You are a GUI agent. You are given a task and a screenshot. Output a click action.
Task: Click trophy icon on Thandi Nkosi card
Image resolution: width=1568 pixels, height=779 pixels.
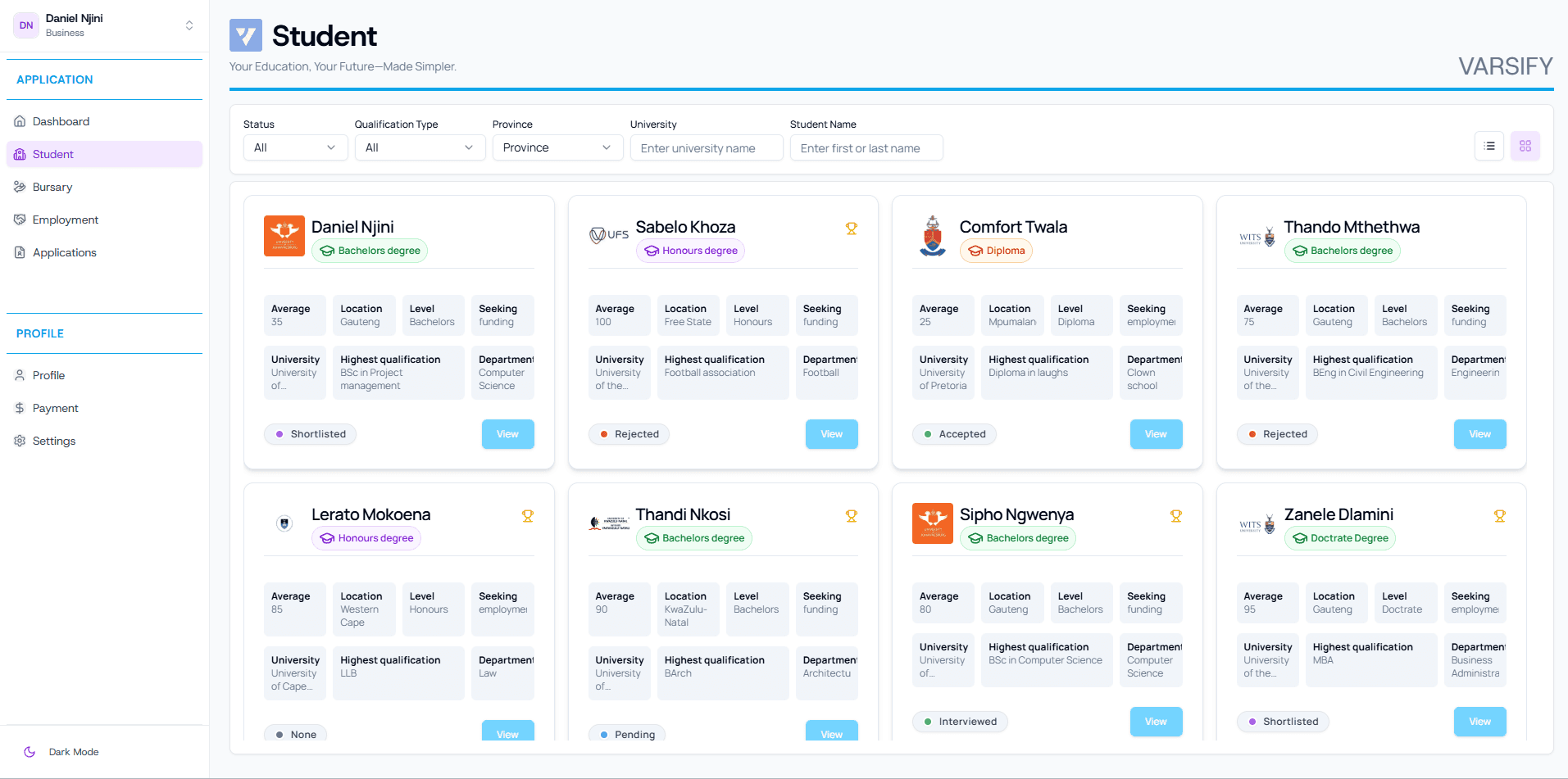(x=851, y=516)
